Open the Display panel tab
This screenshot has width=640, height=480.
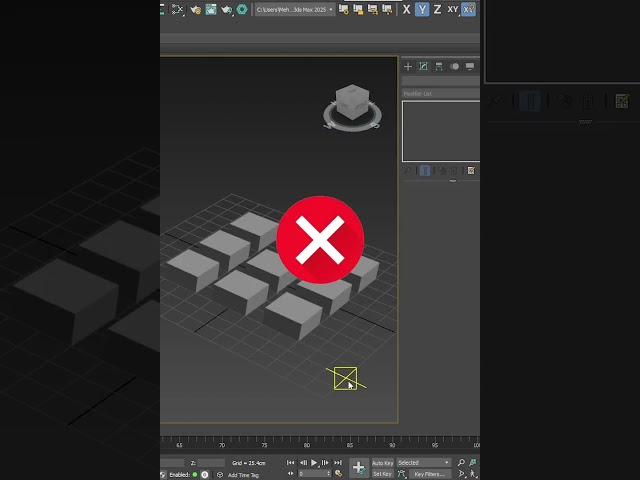[x=470, y=67]
